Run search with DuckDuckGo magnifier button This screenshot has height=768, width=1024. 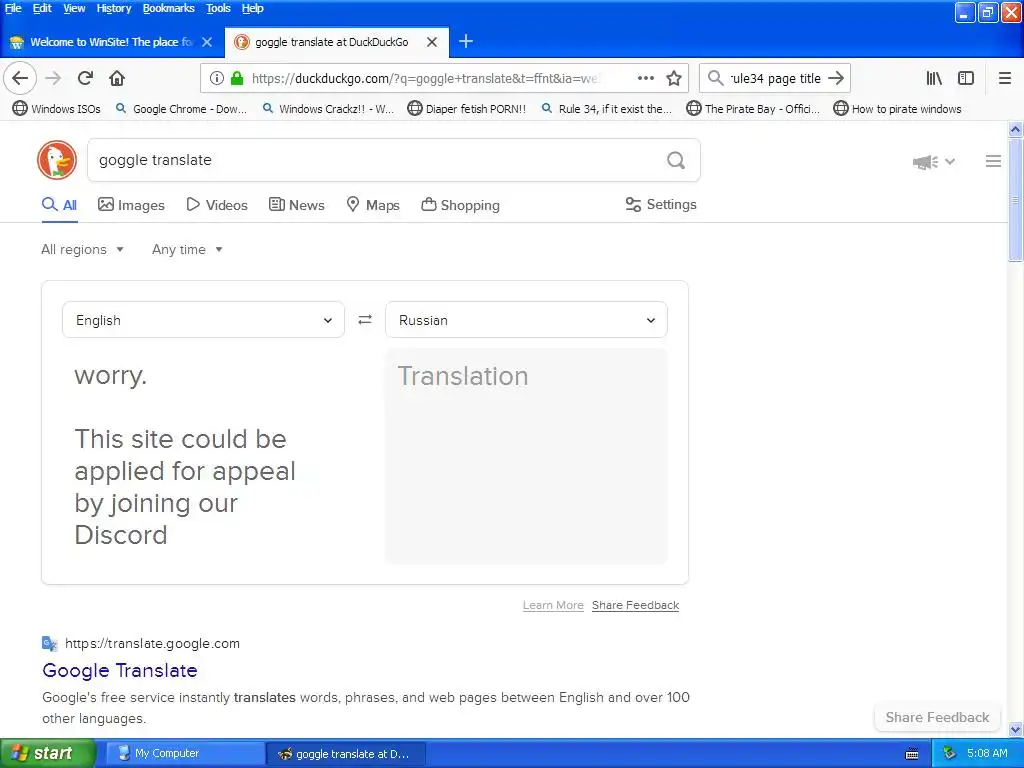pos(676,160)
